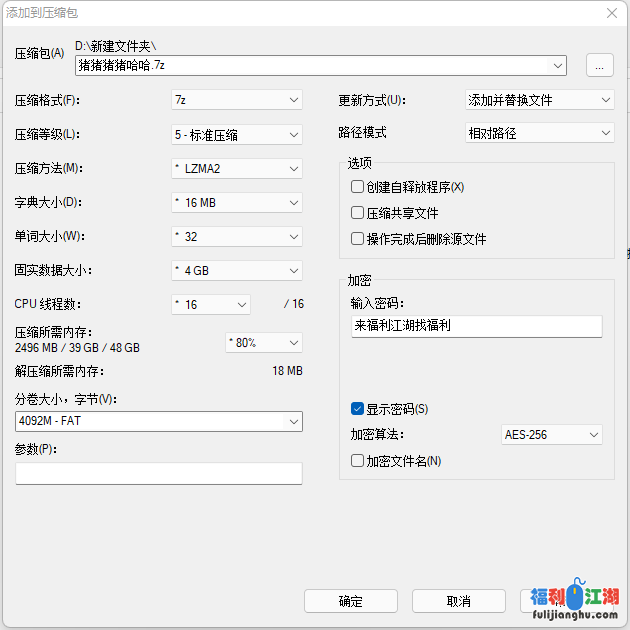Open the 更新方式 dropdown
The width and height of the screenshot is (630, 630).
click(x=539, y=100)
